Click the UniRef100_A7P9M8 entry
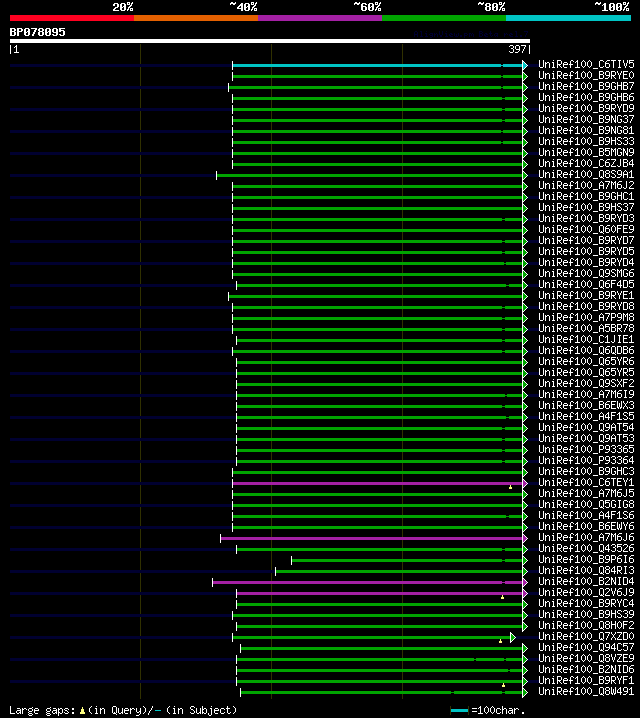The width and height of the screenshot is (640, 718). pyautogui.click(x=586, y=317)
